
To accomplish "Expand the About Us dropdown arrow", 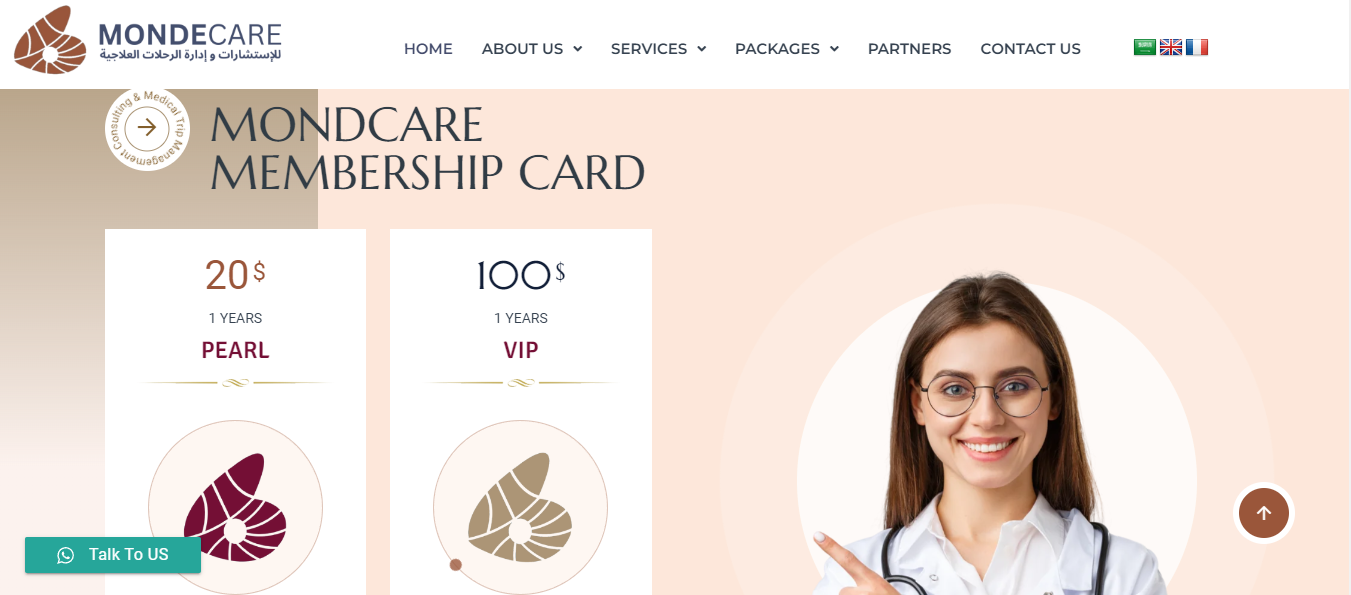I will [x=577, y=49].
